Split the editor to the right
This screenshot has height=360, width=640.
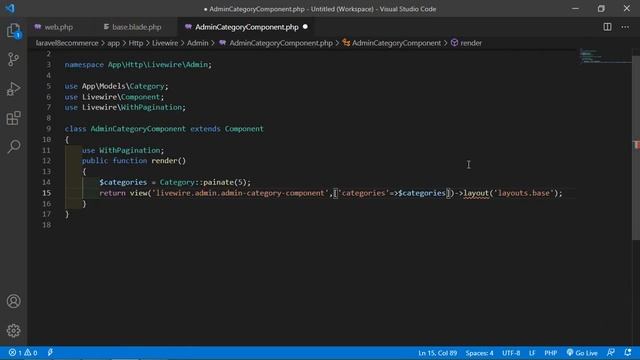point(607,27)
